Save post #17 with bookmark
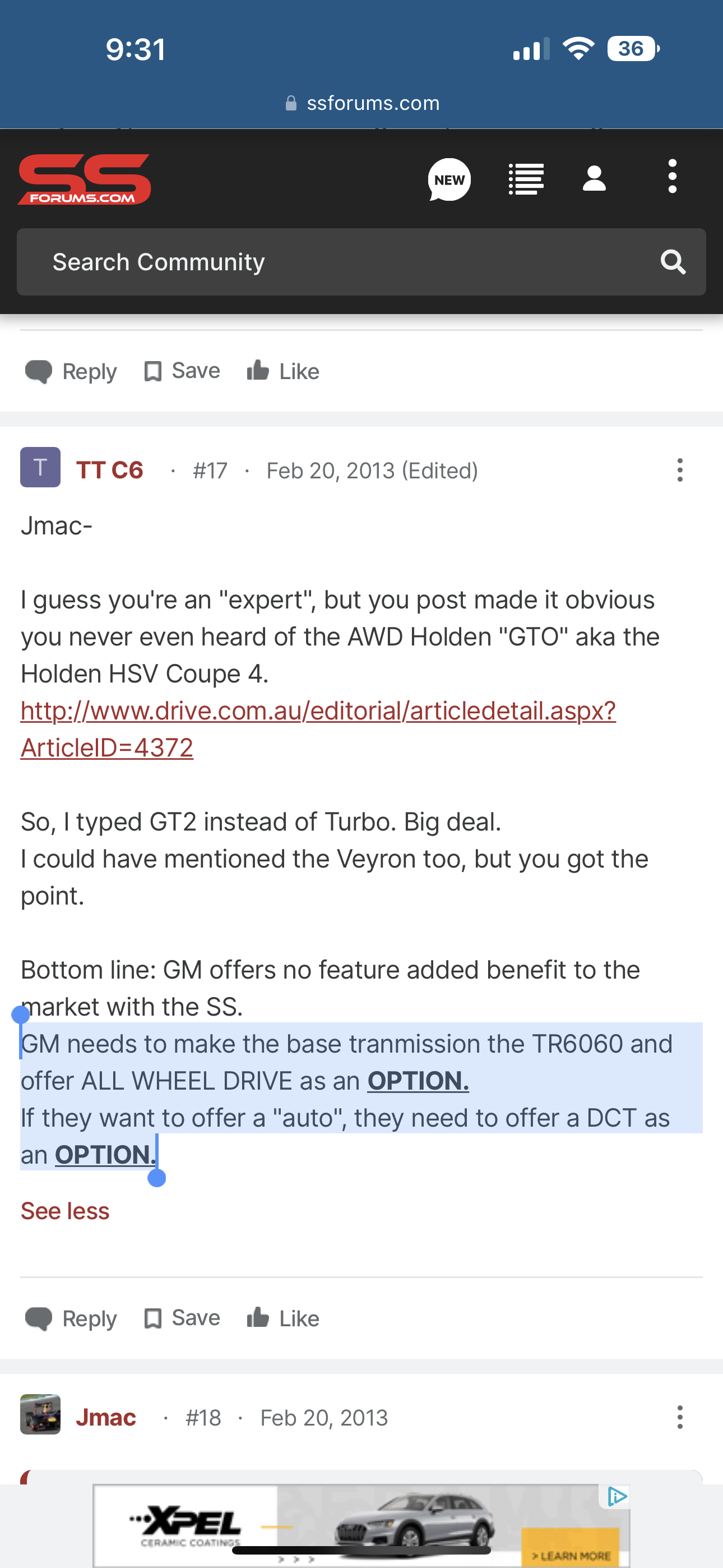723x1568 pixels. pos(182,1318)
